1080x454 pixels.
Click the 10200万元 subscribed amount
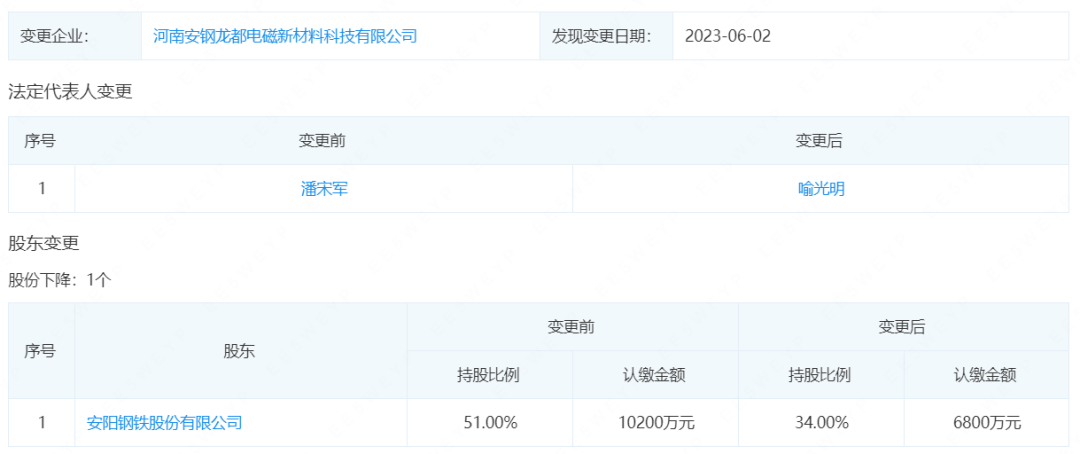click(655, 422)
